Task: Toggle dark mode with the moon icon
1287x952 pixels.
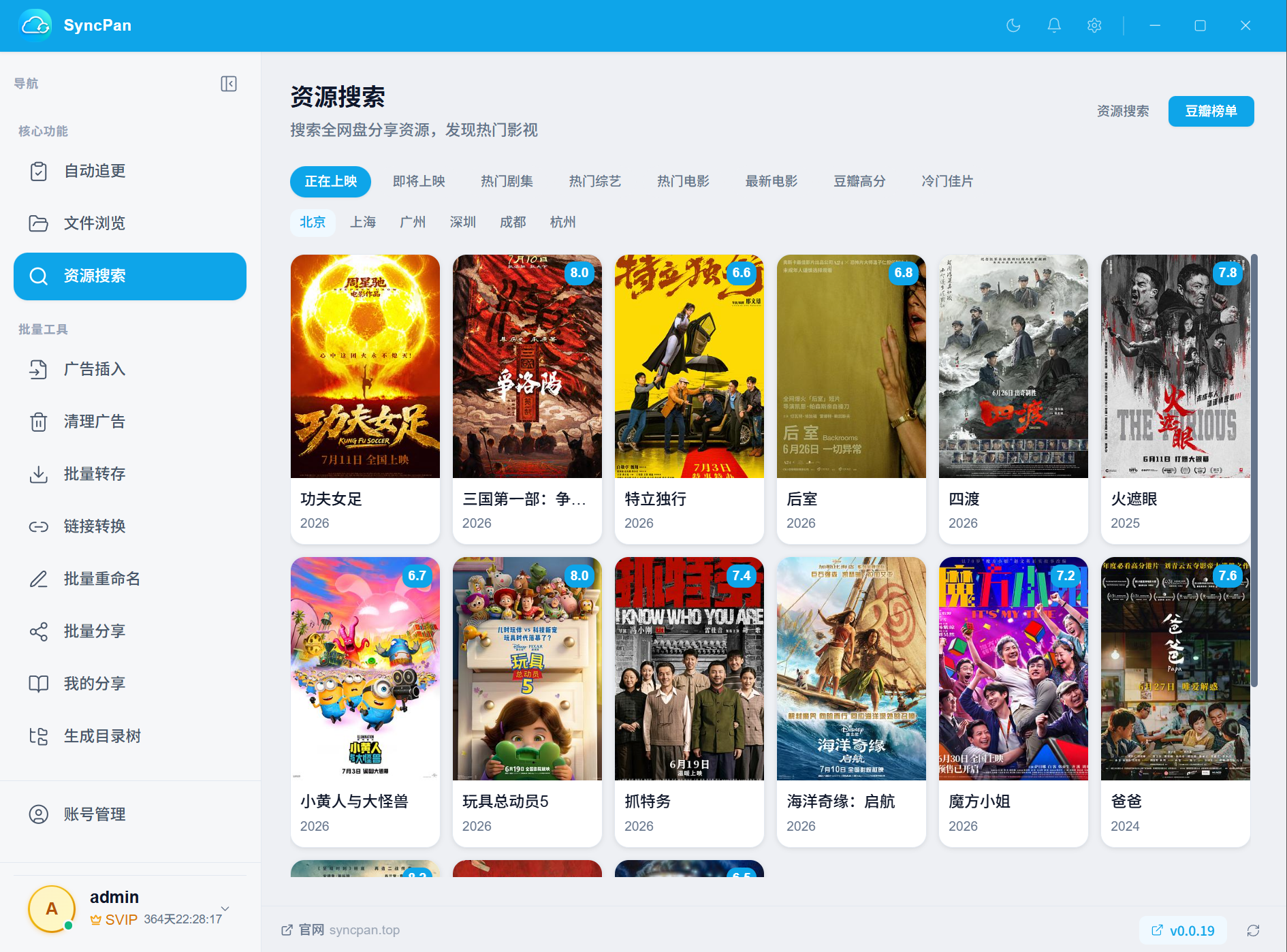Action: [1013, 26]
